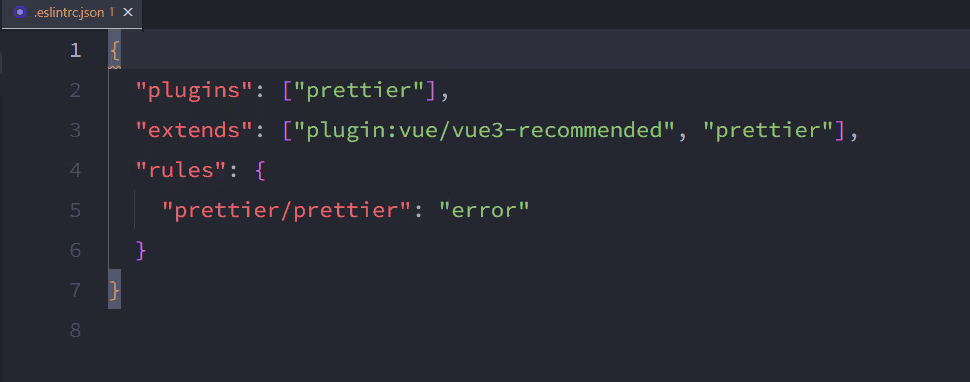Click the highlighted closing brace on line 7
The height and width of the screenshot is (382, 970).
click(x=114, y=289)
